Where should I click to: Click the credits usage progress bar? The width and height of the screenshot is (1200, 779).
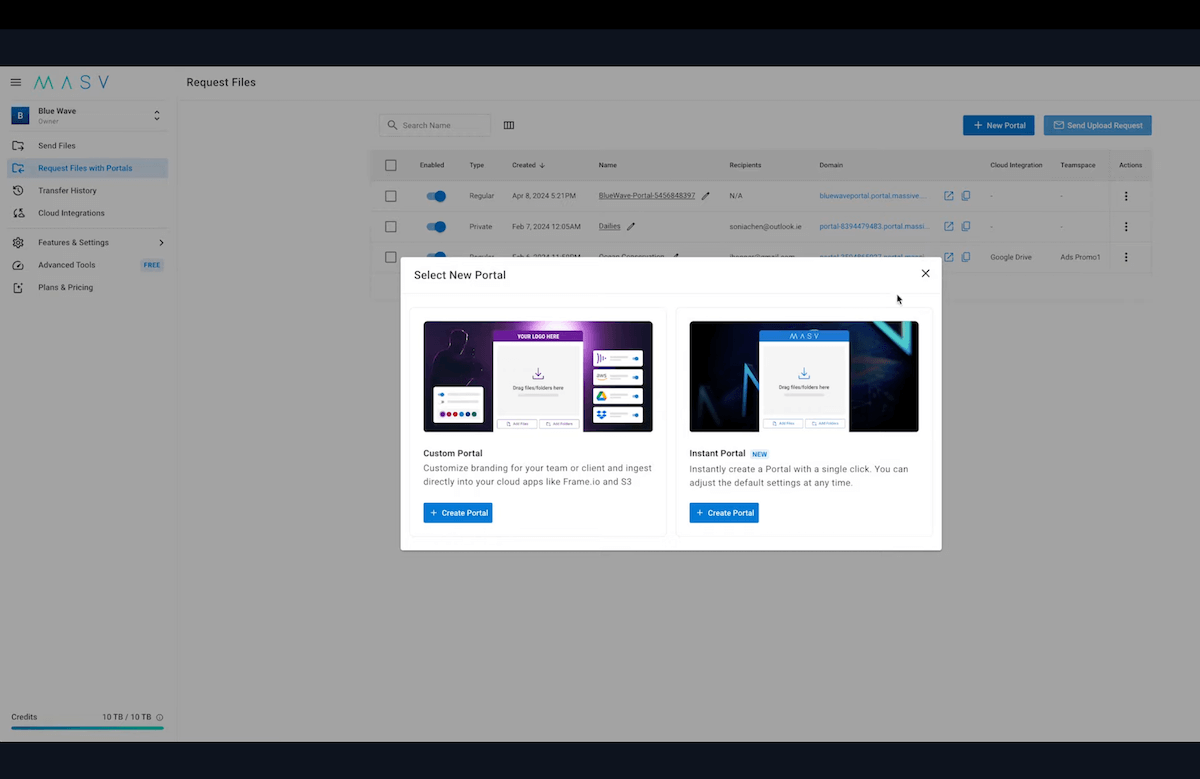click(x=87, y=728)
